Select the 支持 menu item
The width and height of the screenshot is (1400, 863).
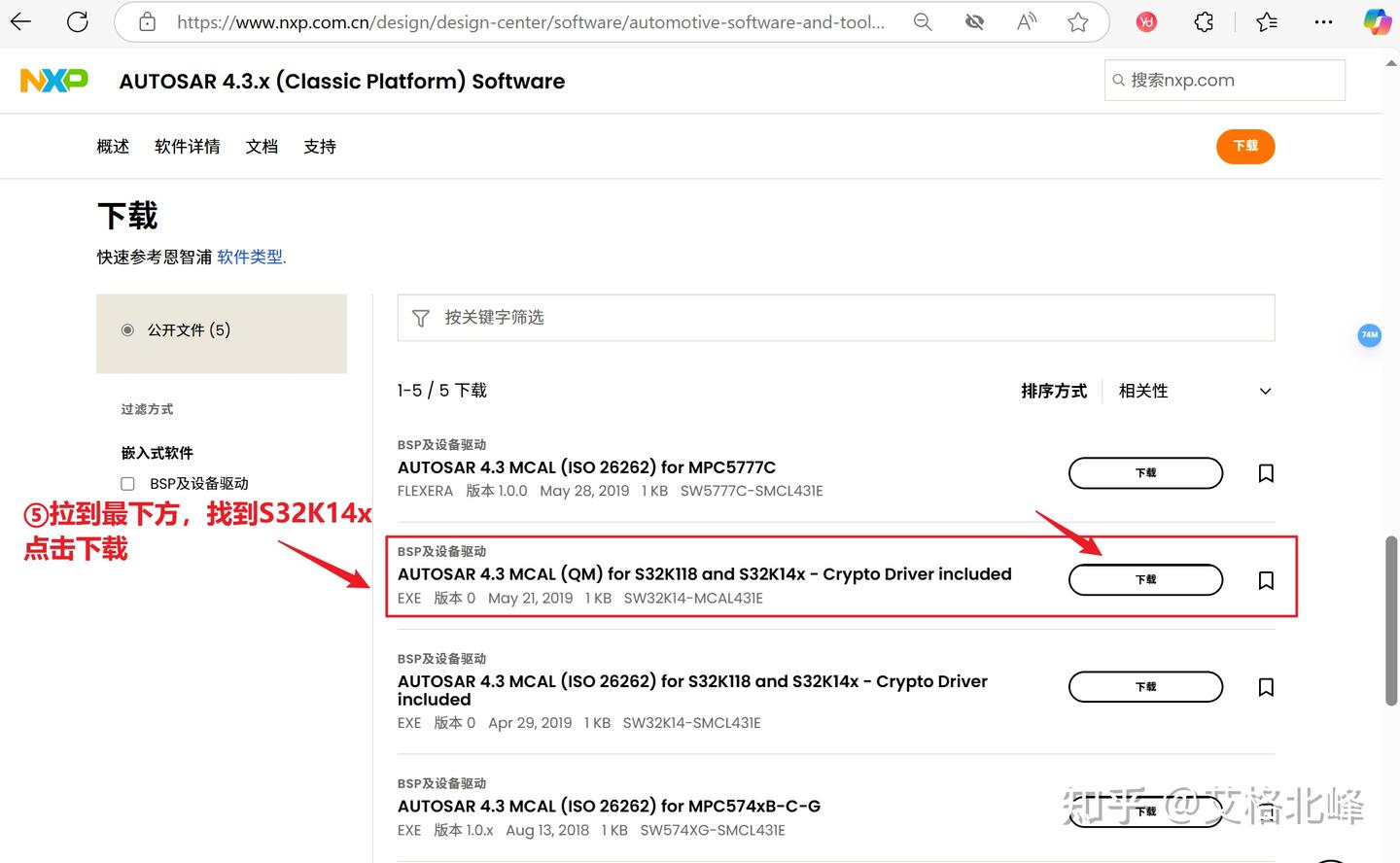(319, 146)
